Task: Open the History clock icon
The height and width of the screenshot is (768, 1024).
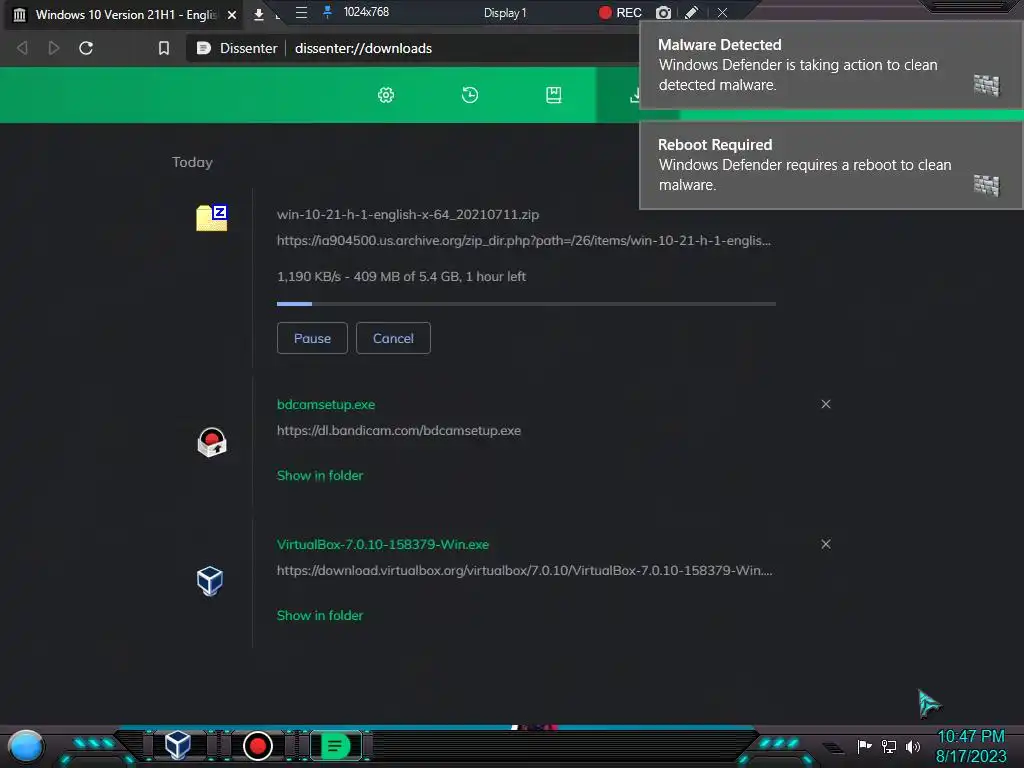Action: click(470, 95)
